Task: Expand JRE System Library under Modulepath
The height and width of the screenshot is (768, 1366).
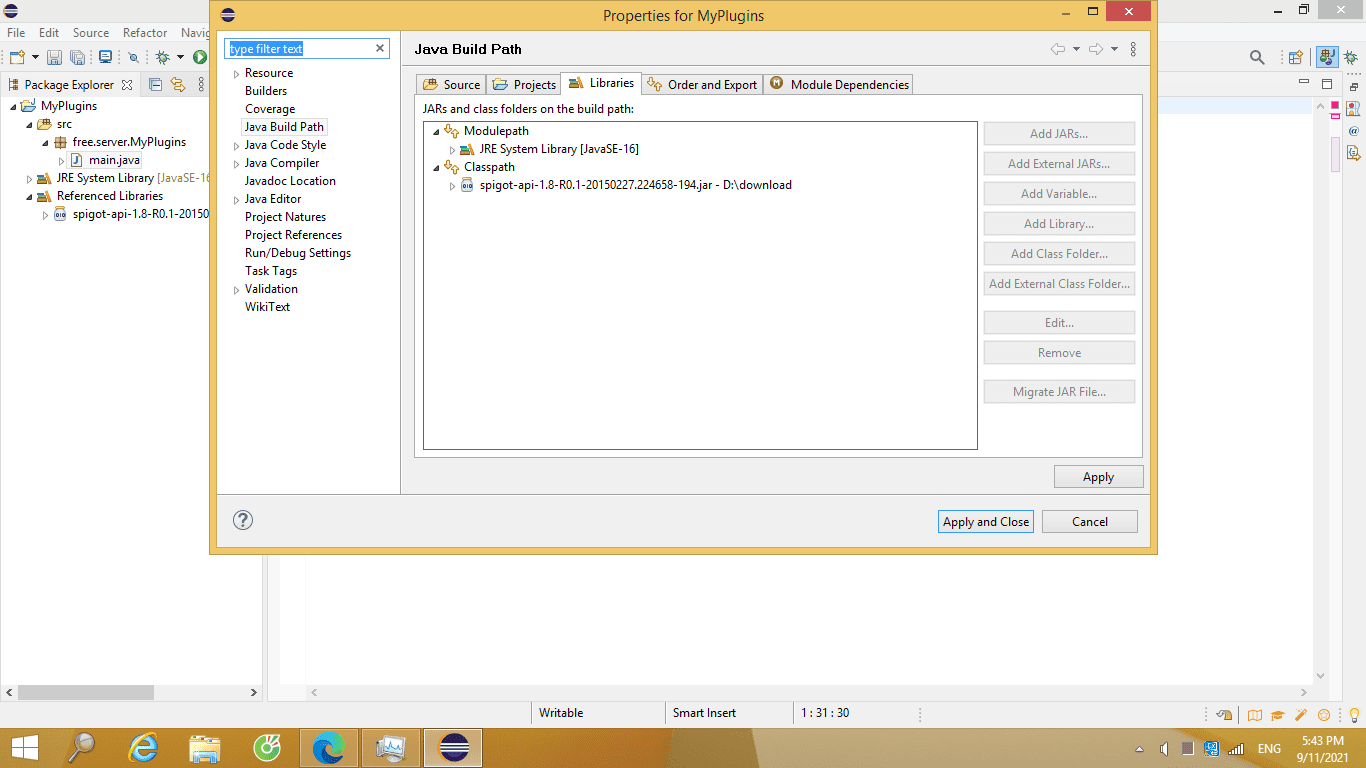Action: tap(452, 150)
